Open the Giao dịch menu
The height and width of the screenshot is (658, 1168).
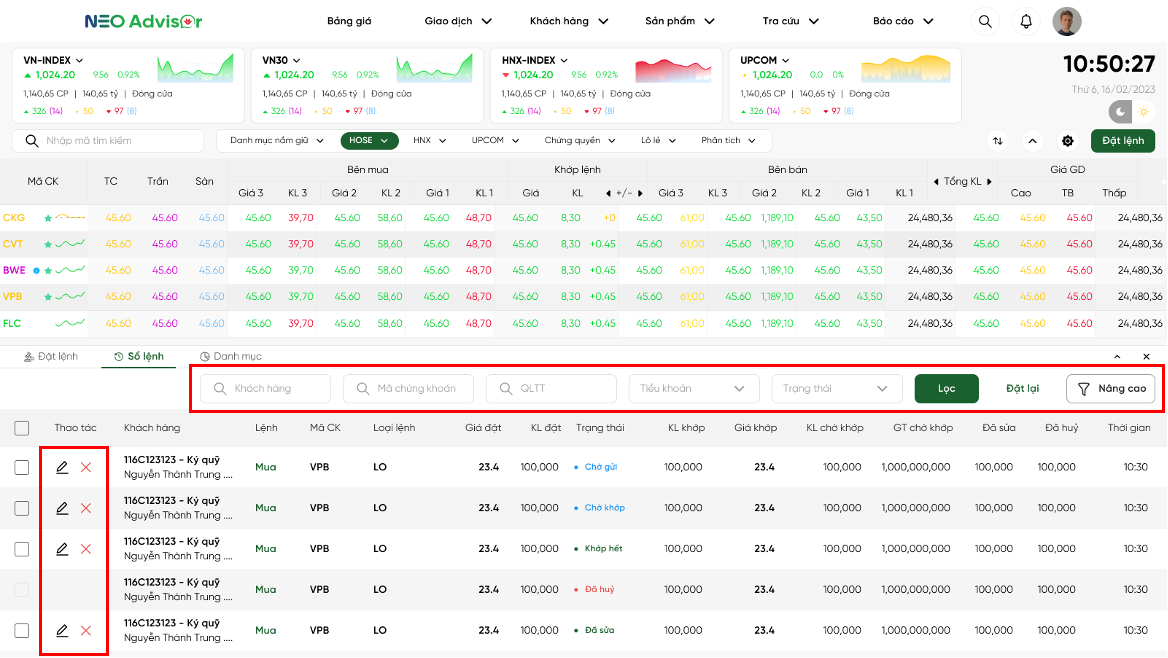[x=458, y=21]
